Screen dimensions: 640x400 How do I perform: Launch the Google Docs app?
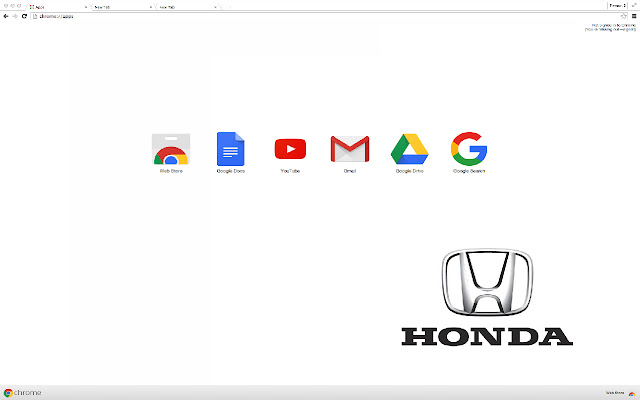(231, 149)
